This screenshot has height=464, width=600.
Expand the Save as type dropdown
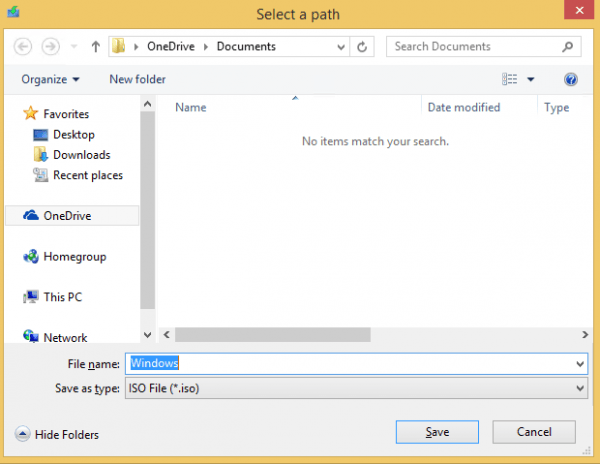[580, 388]
